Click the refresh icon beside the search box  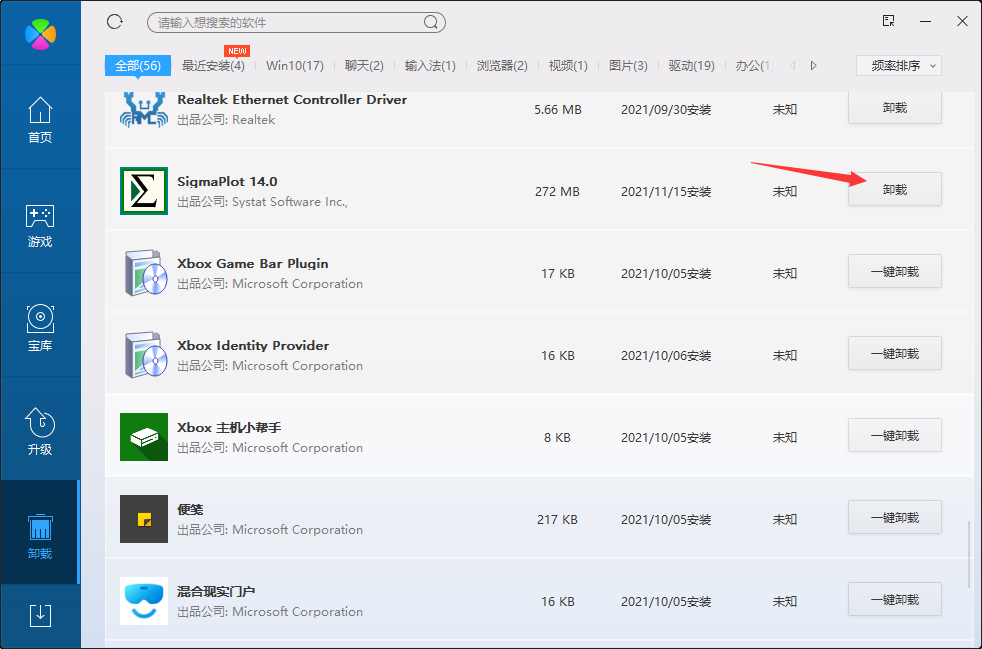click(x=115, y=22)
